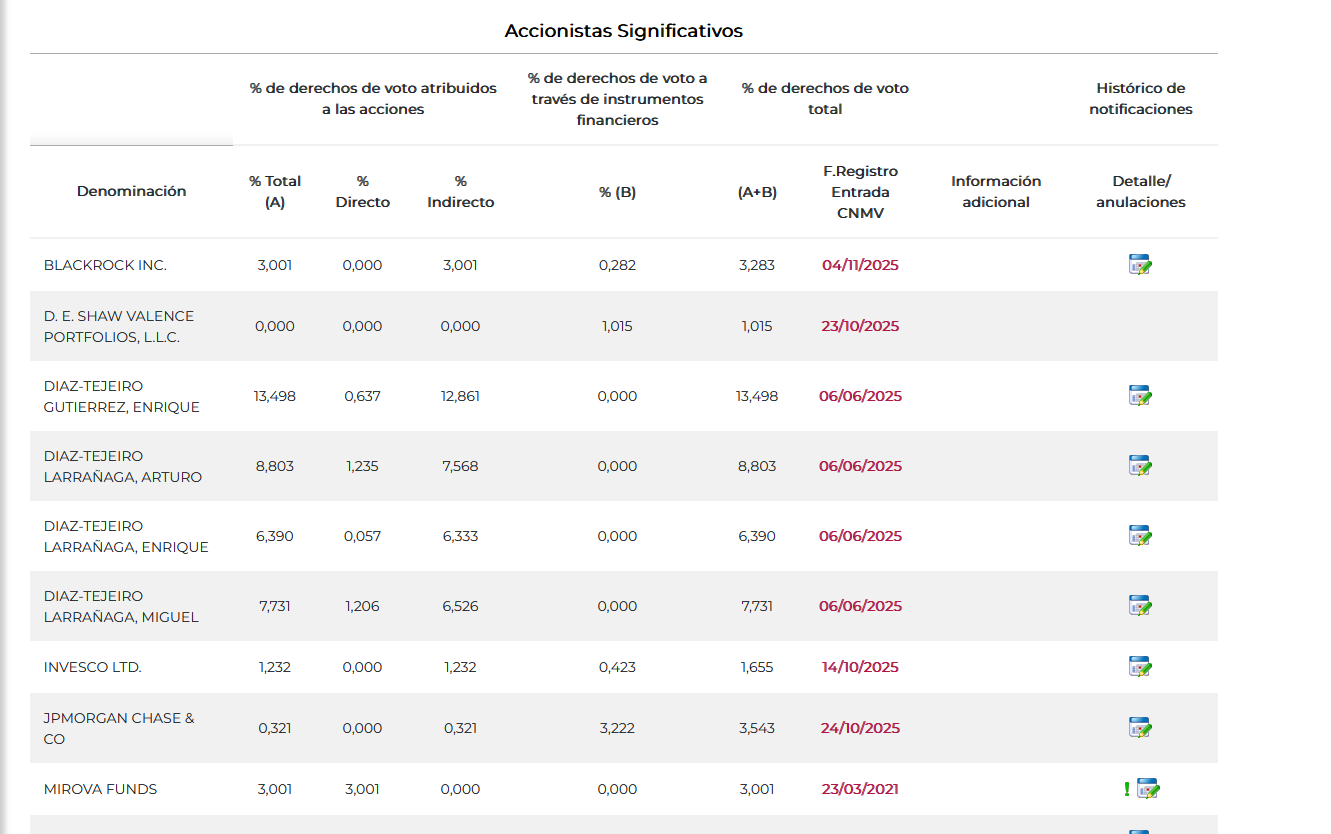Click the Denominación column header
This screenshot has width=1331, height=834.
pyautogui.click(x=132, y=191)
